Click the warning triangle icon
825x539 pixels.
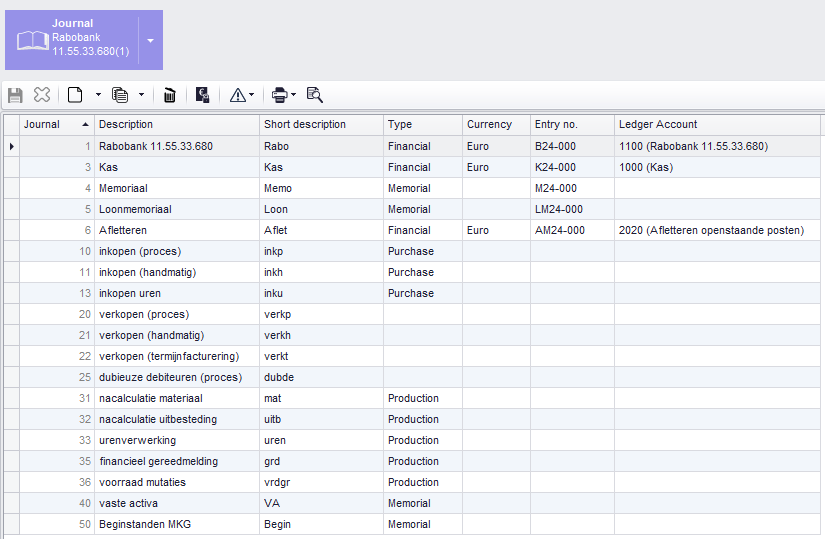point(238,95)
